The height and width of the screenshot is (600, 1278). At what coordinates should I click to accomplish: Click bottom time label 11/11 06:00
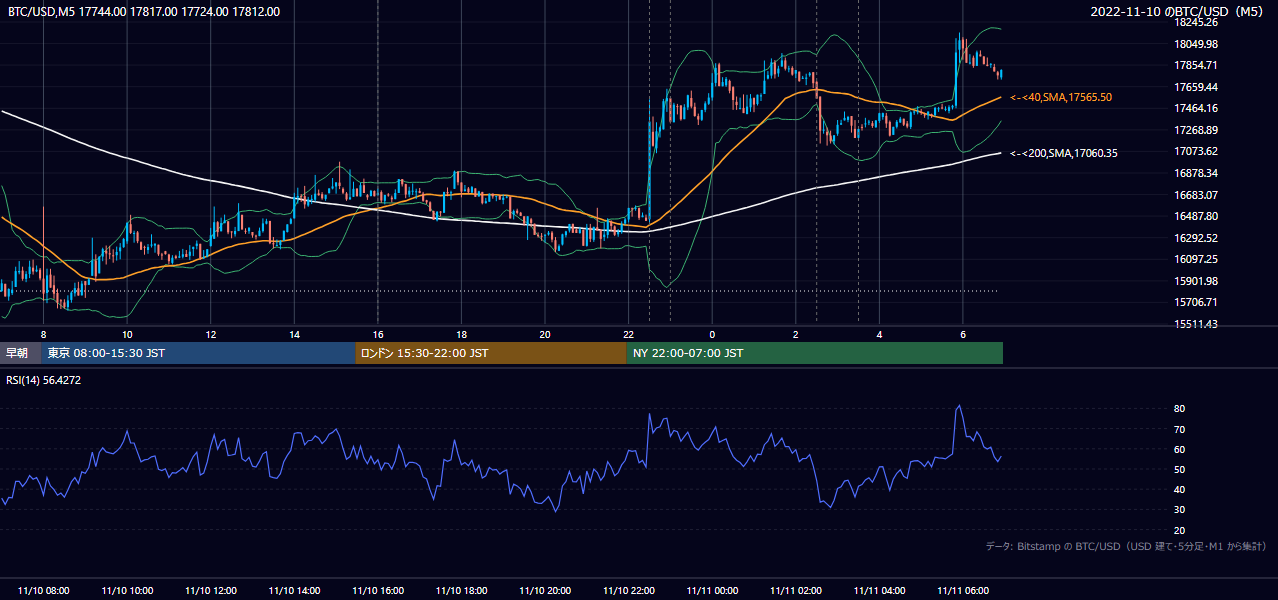click(963, 591)
